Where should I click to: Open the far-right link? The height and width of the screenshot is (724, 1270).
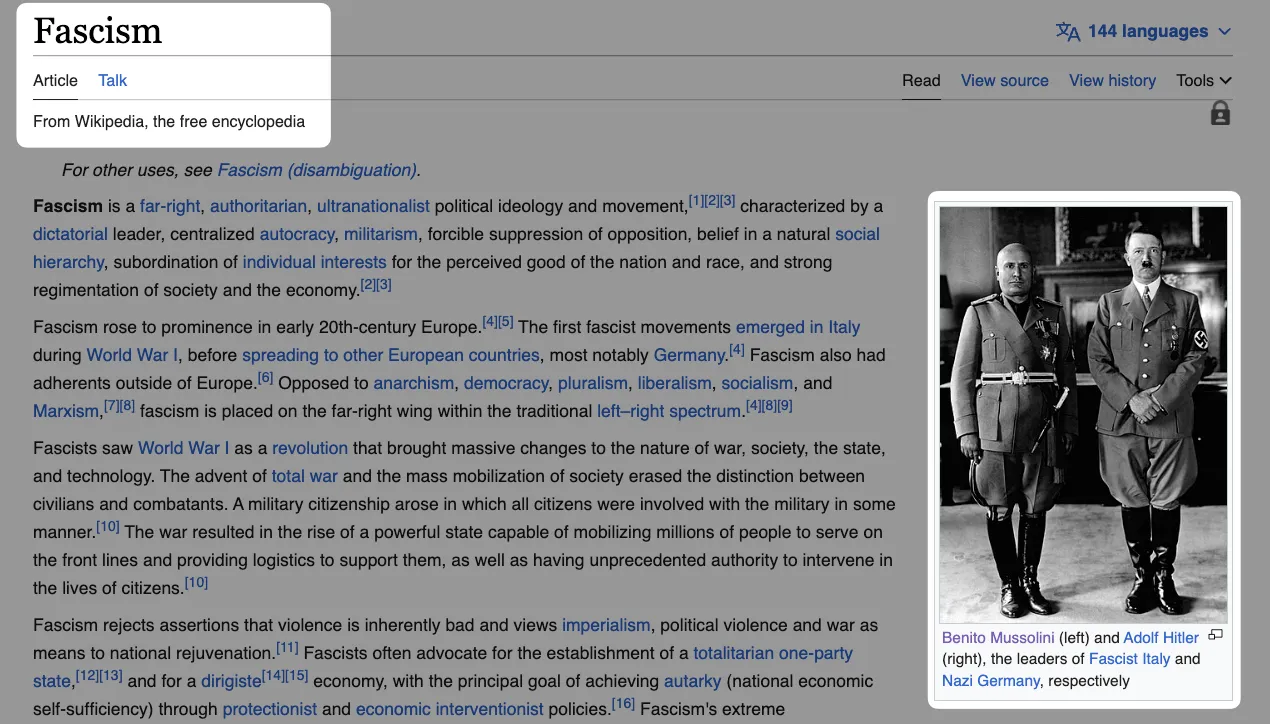tap(170, 207)
